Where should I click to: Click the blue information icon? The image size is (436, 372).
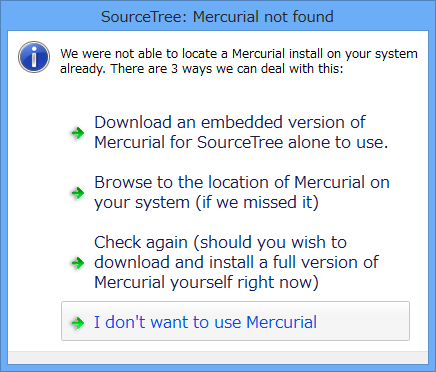(x=34, y=57)
